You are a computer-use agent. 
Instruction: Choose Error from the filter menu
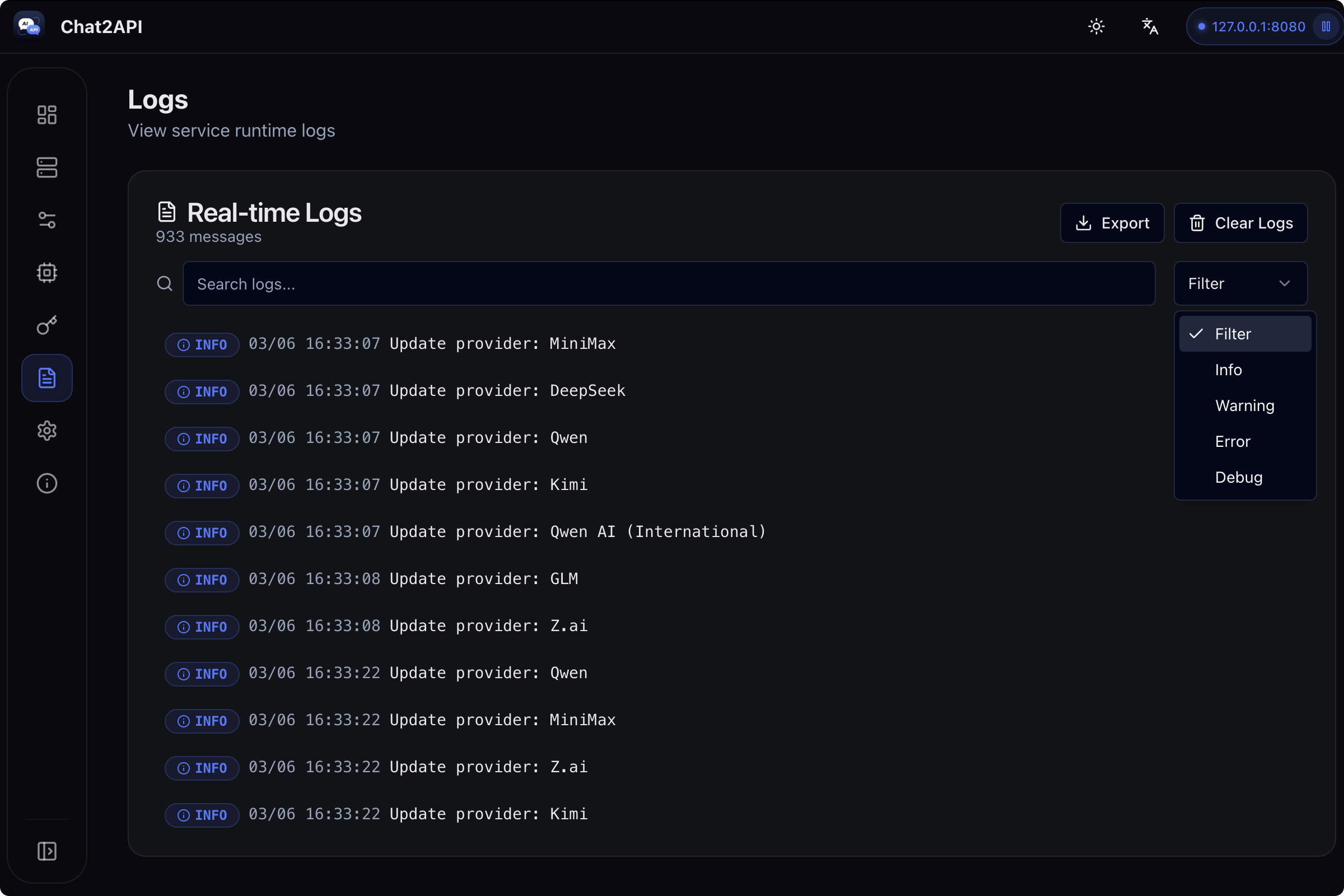[x=1233, y=441]
